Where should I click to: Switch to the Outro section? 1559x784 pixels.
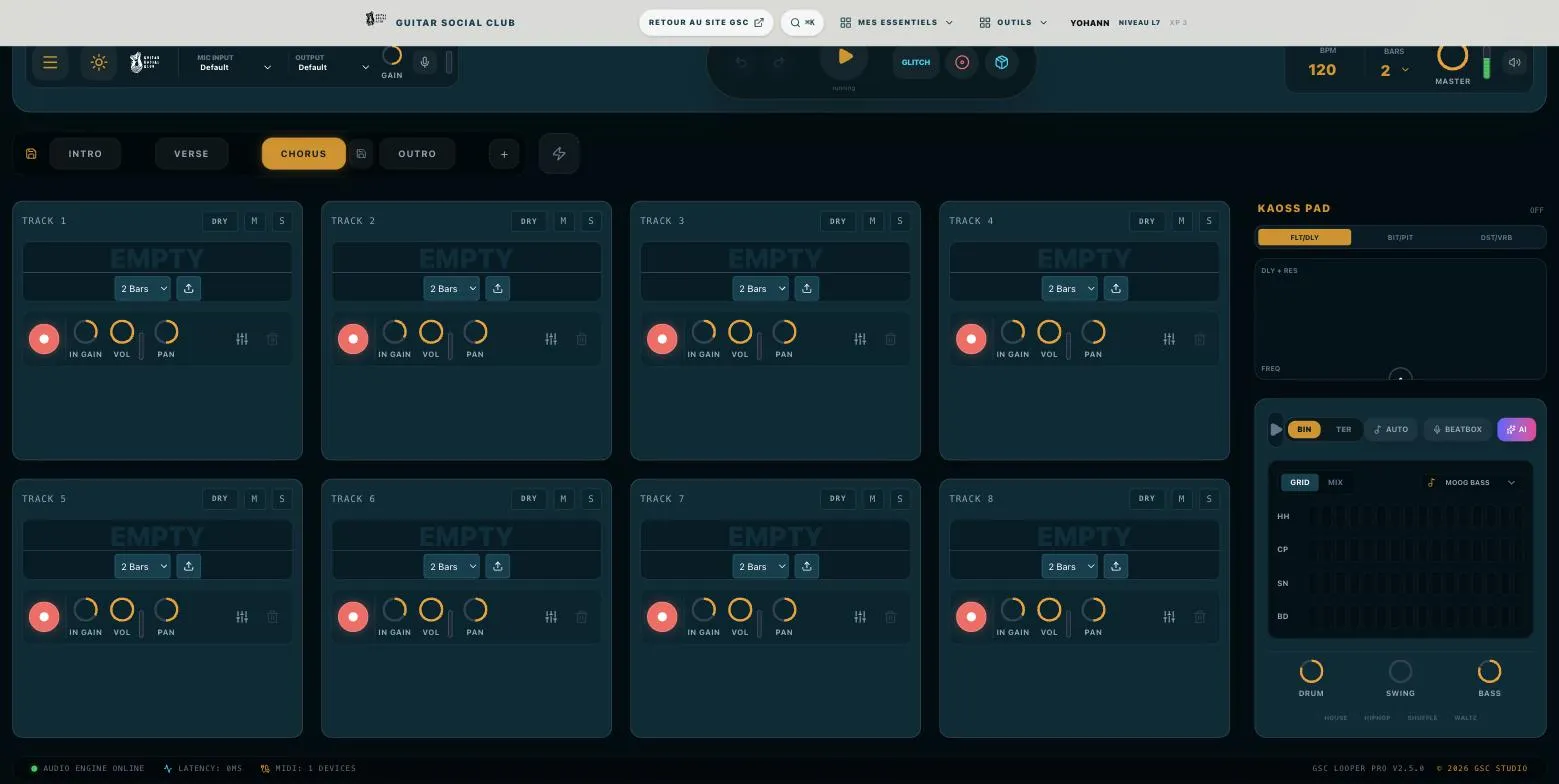[417, 154]
